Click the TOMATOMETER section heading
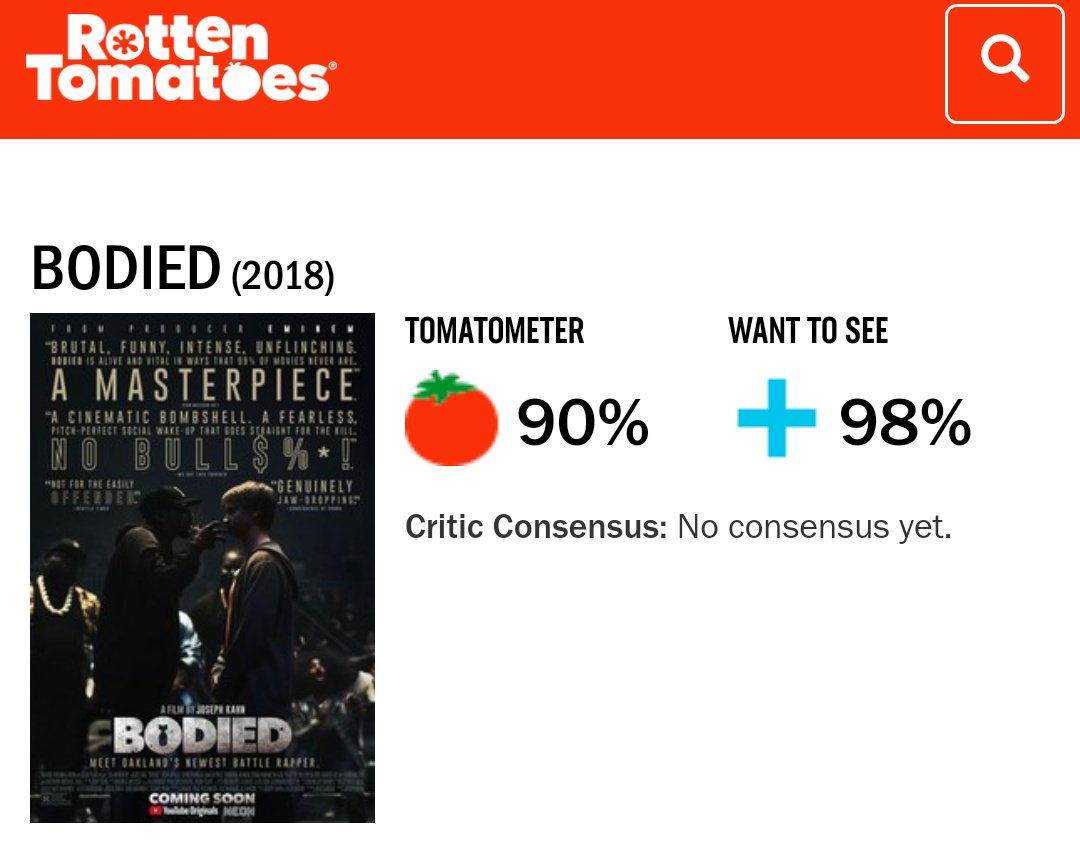 pos(495,330)
